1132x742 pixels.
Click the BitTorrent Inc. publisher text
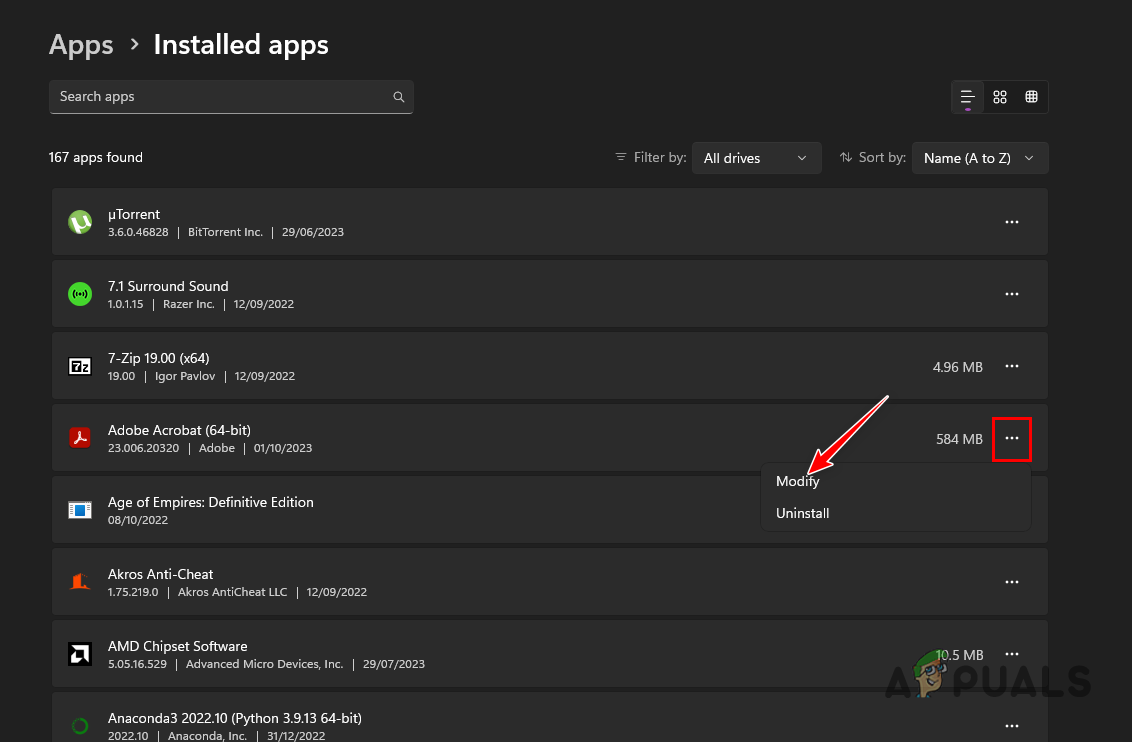click(225, 232)
